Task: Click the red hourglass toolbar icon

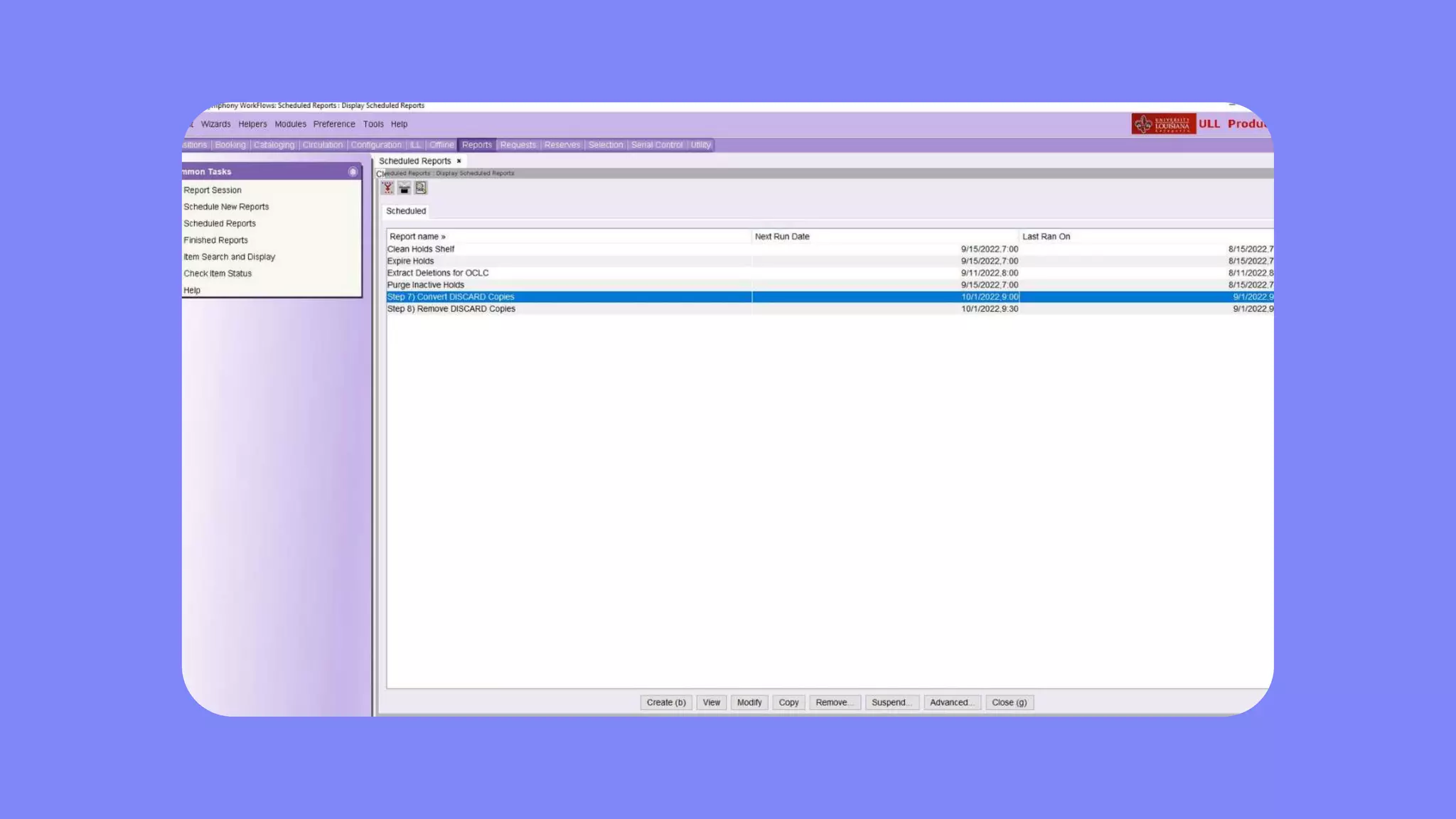Action: tap(387, 188)
